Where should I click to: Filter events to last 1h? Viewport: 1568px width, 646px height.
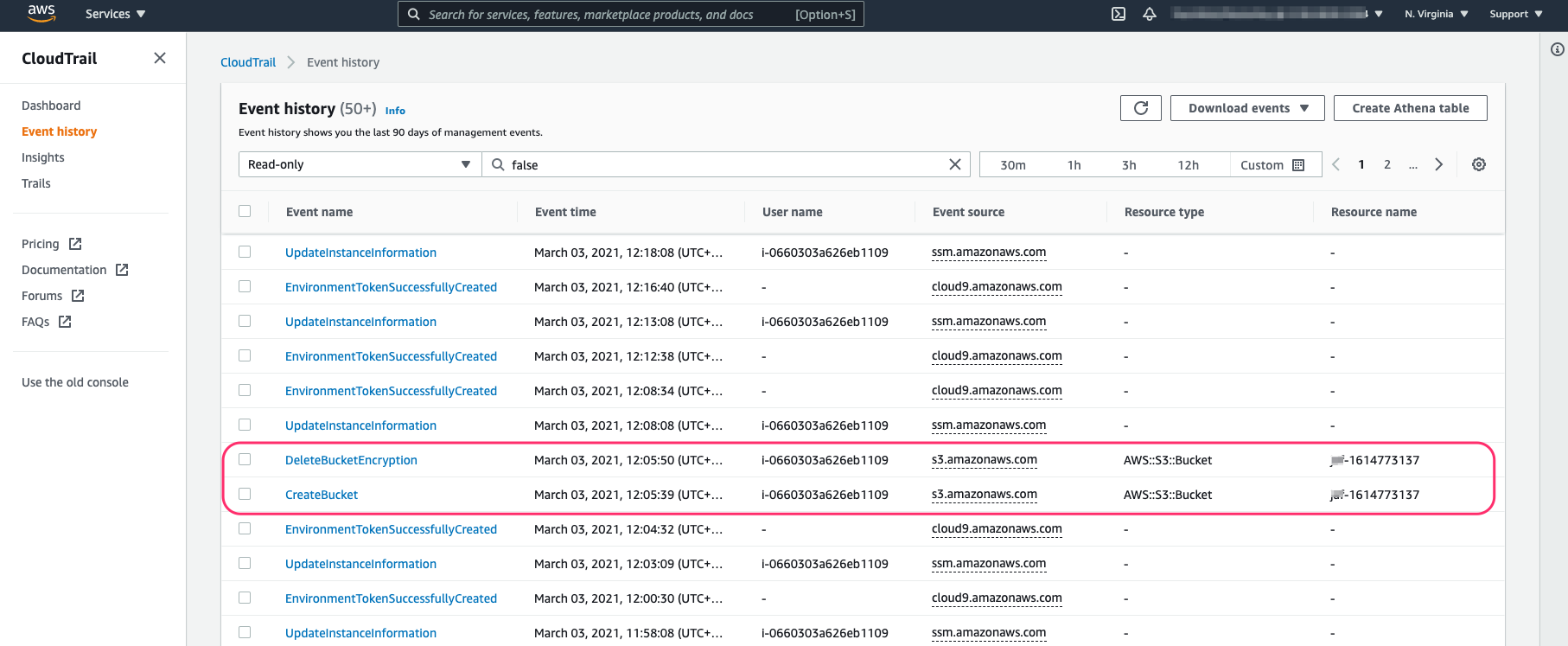click(x=1074, y=165)
